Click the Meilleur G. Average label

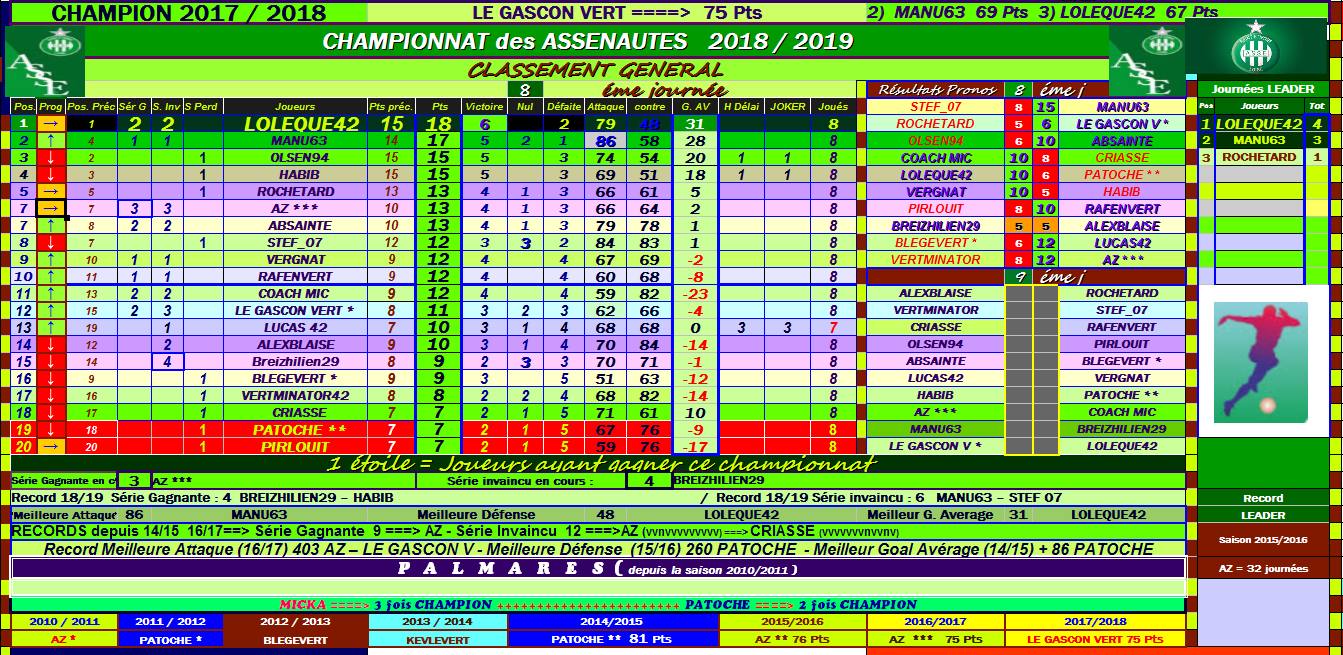[x=930, y=514]
